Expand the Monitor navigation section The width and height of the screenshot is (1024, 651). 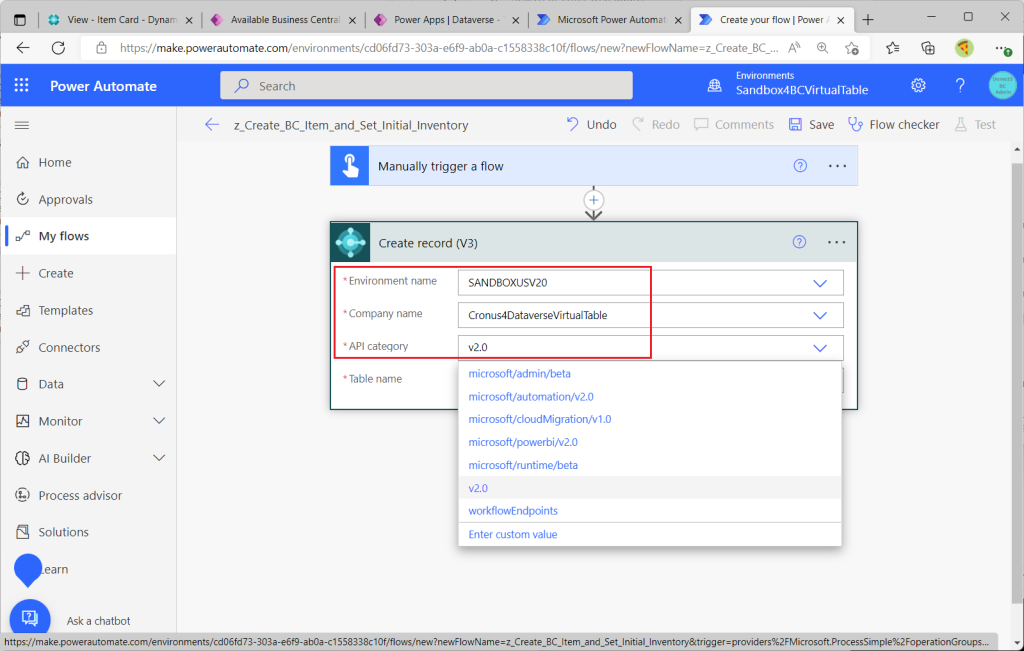159,421
